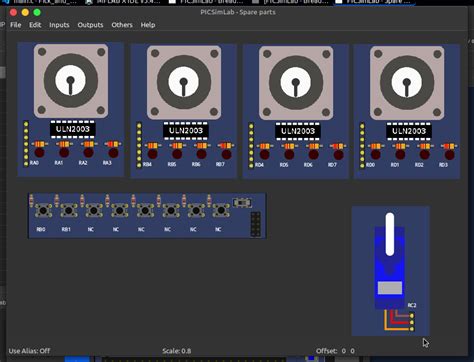This screenshot has width=474, height=362.
Task: Click the white servo arm horn
Action: 390,234
